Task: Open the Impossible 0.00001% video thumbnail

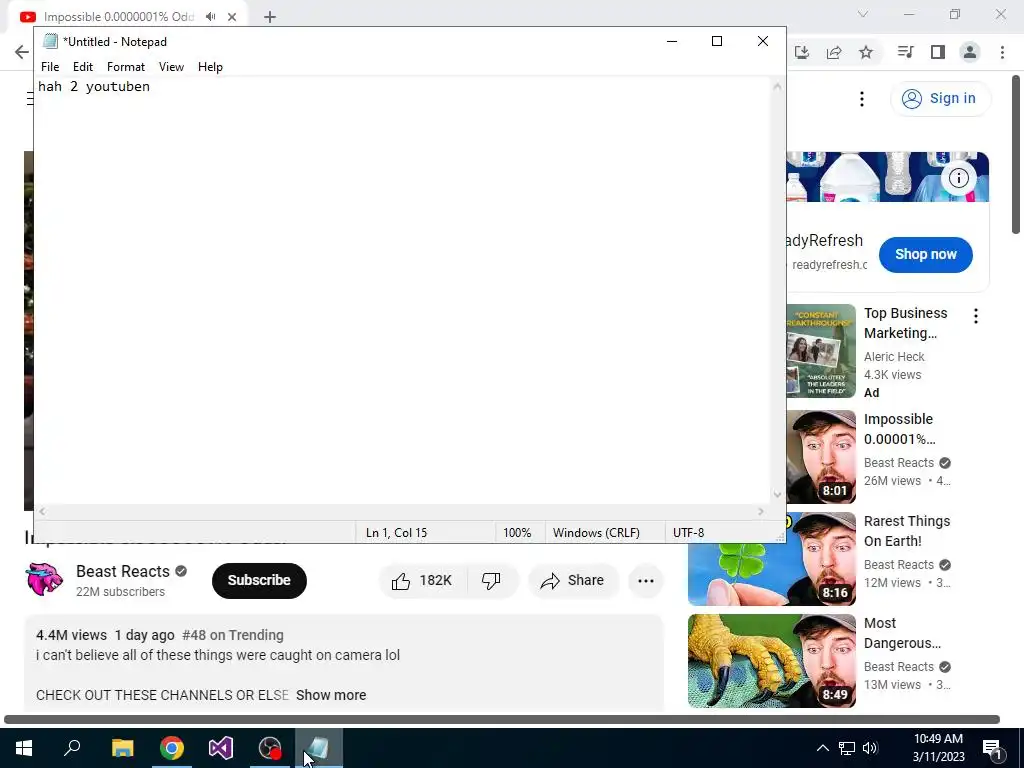Action: [821, 456]
